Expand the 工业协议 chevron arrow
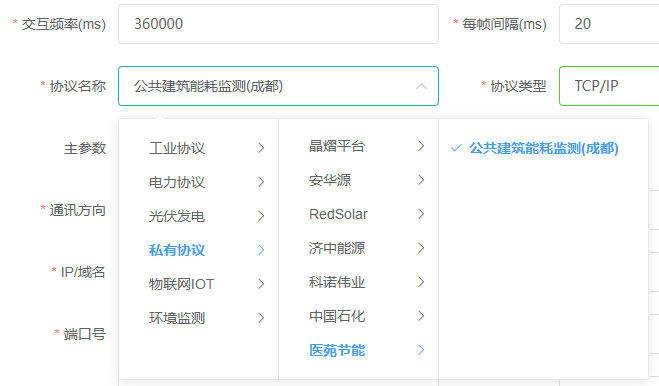The height and width of the screenshot is (386, 659). coord(261,148)
